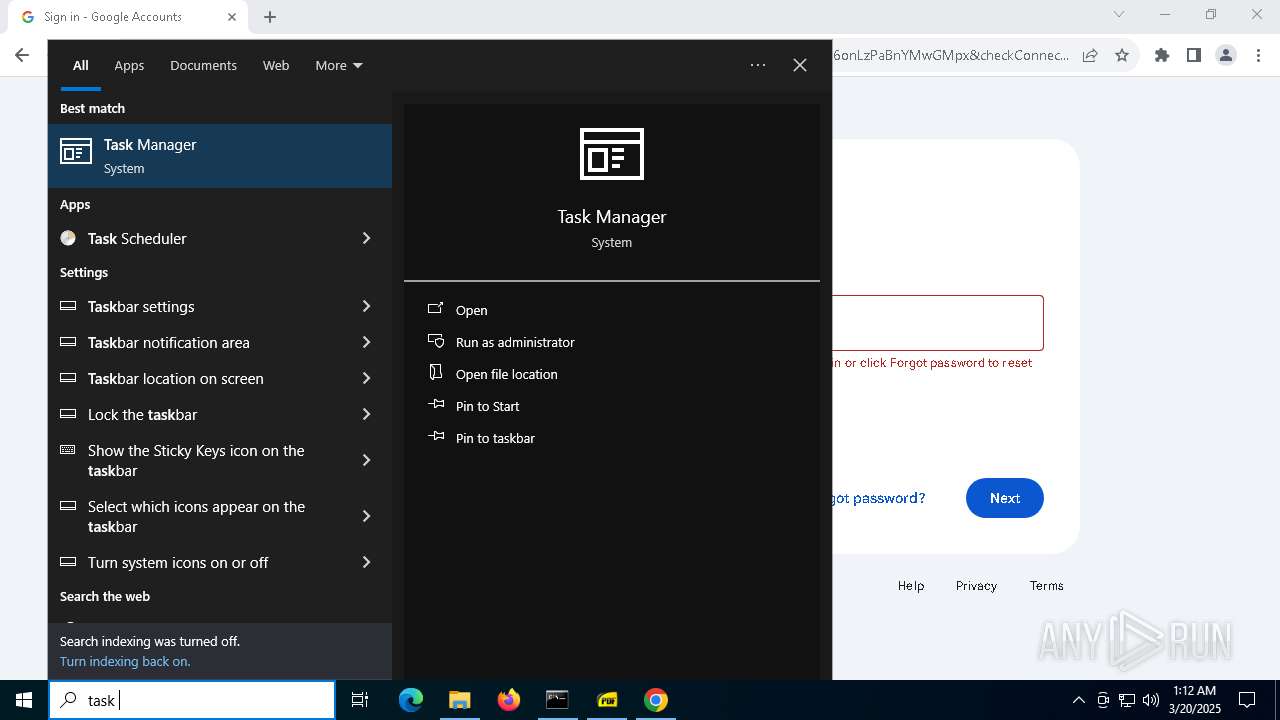Expand Select which icons appear chevron
Screen dimensions: 1280x720
[x=366, y=516]
